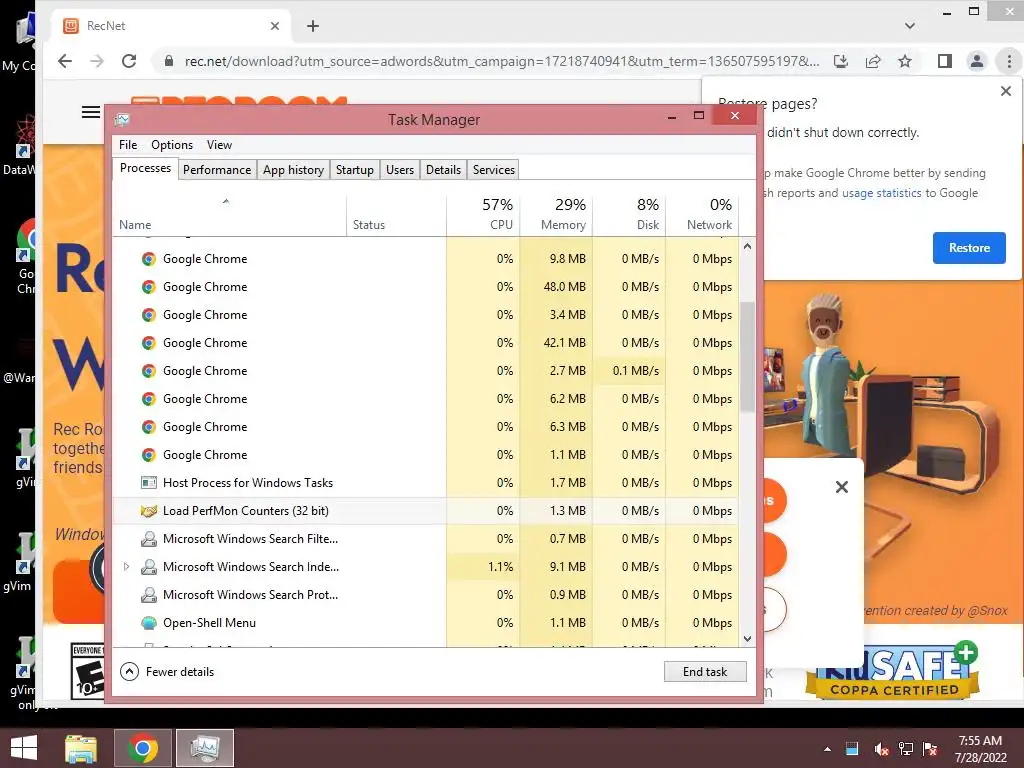This screenshot has height=768, width=1024.
Task: Sort by the Network column header
Action: pyautogui.click(x=703, y=216)
